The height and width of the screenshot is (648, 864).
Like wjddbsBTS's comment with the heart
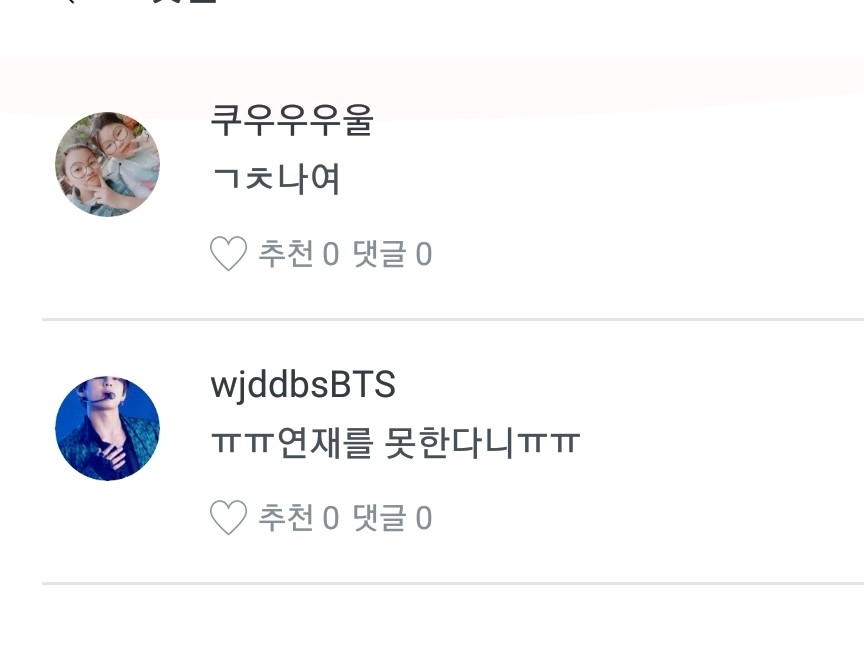228,517
